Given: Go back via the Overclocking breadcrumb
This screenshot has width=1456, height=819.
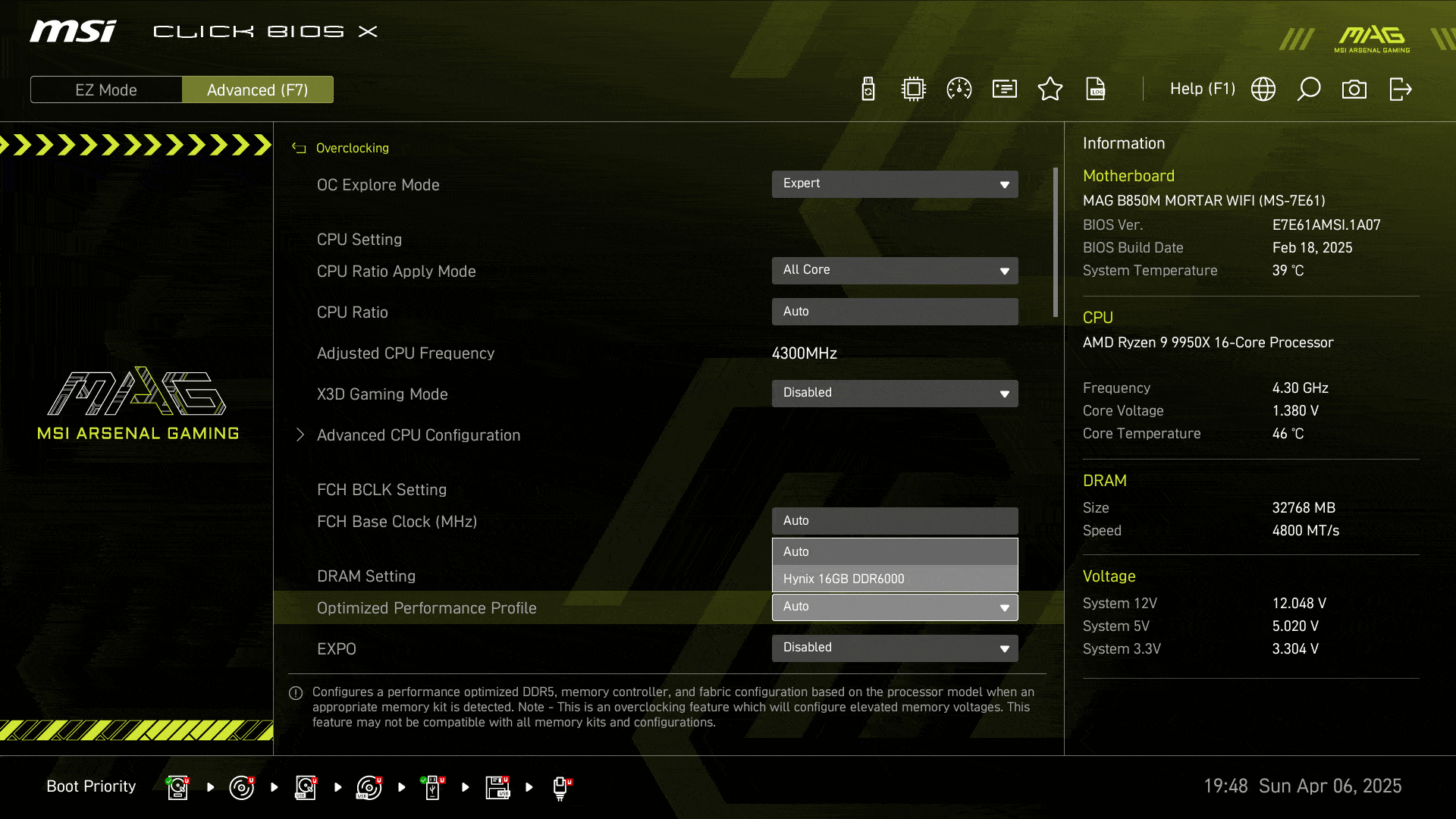Looking at the screenshot, I should tap(352, 148).
